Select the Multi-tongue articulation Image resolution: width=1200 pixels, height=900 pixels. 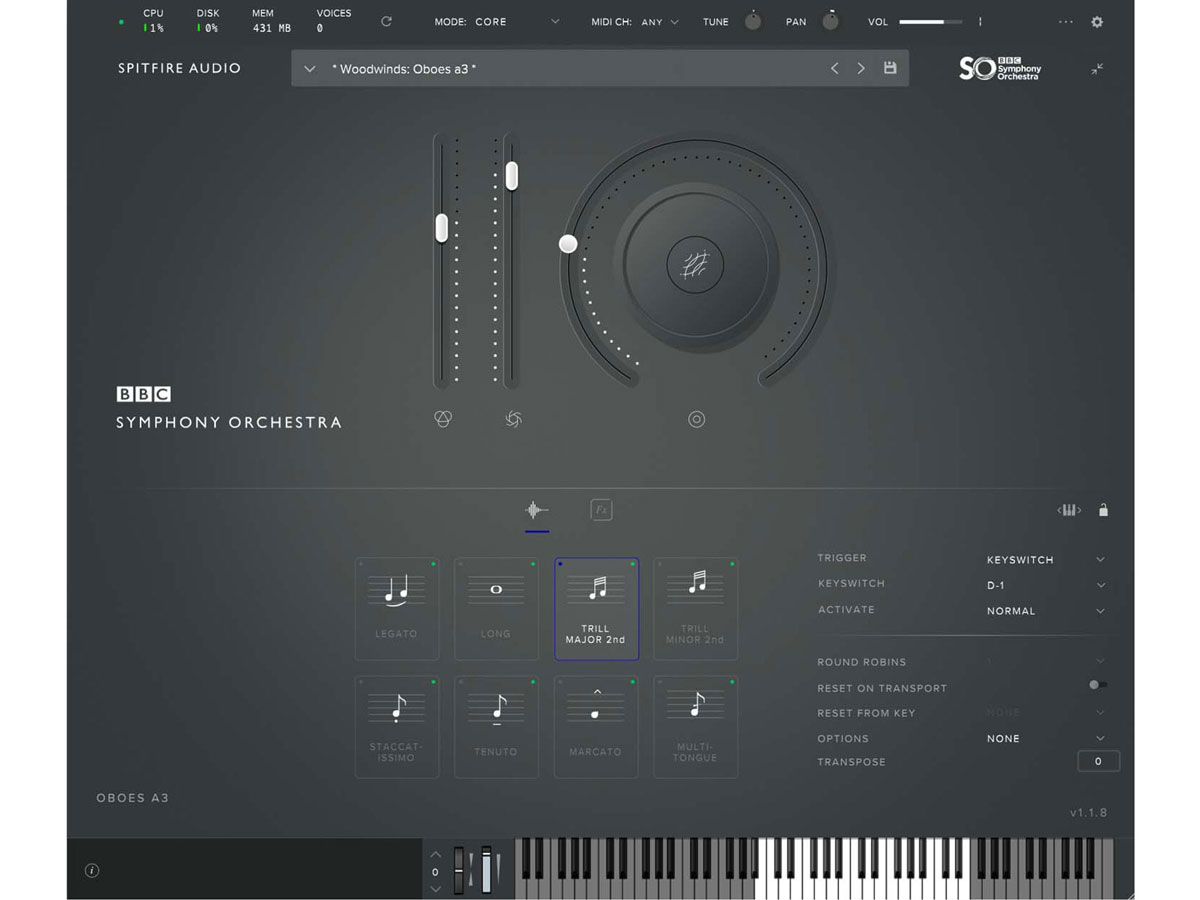[x=696, y=727]
